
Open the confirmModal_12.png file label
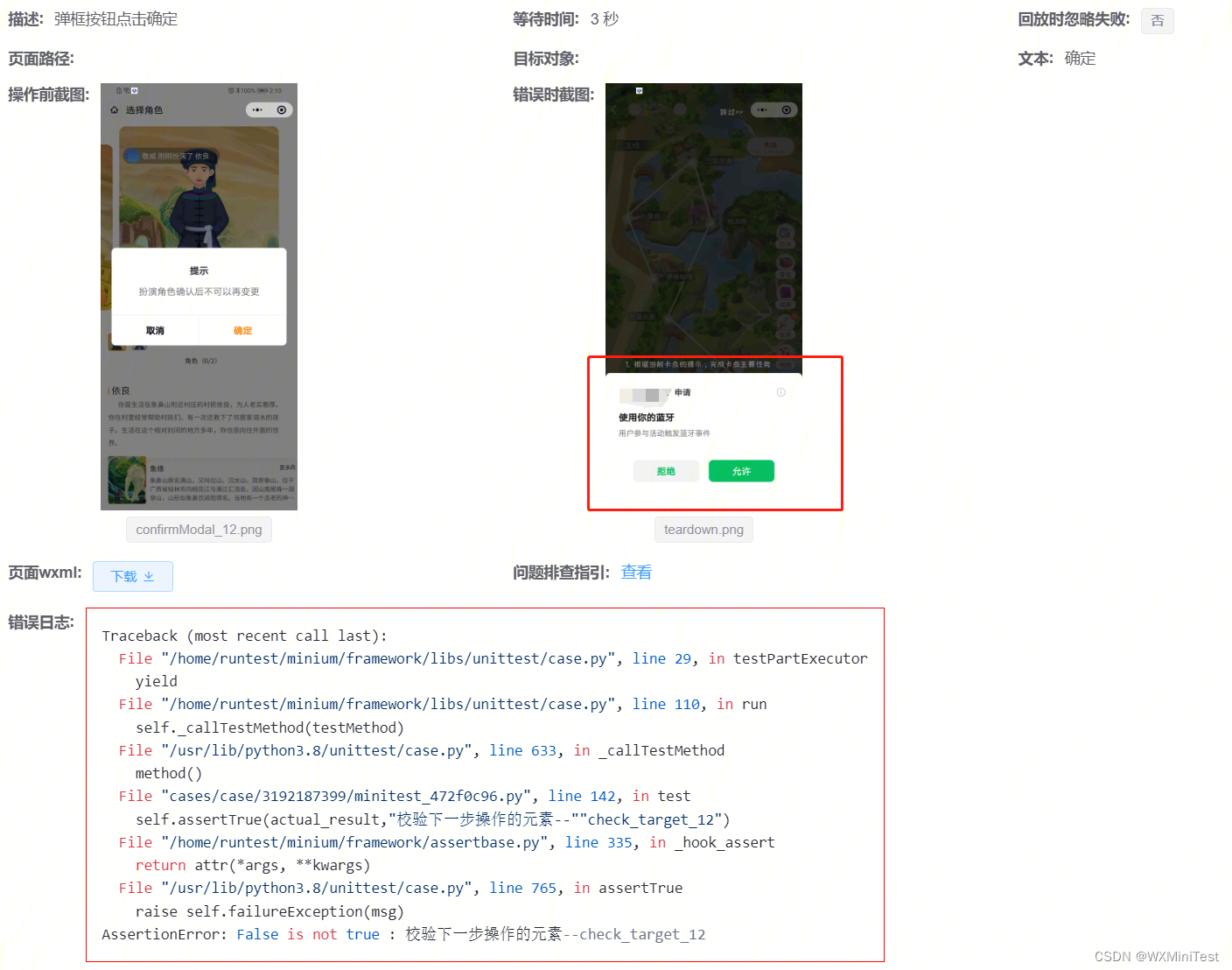coord(199,530)
